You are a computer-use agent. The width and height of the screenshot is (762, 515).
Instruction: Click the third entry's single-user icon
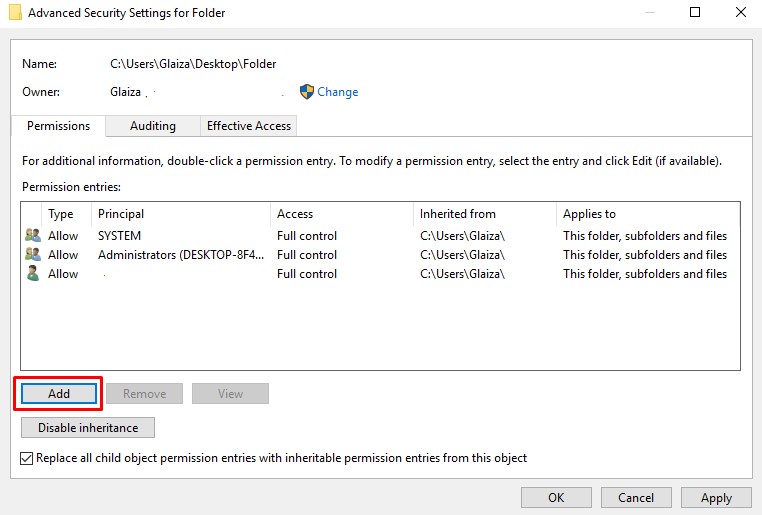tap(33, 274)
